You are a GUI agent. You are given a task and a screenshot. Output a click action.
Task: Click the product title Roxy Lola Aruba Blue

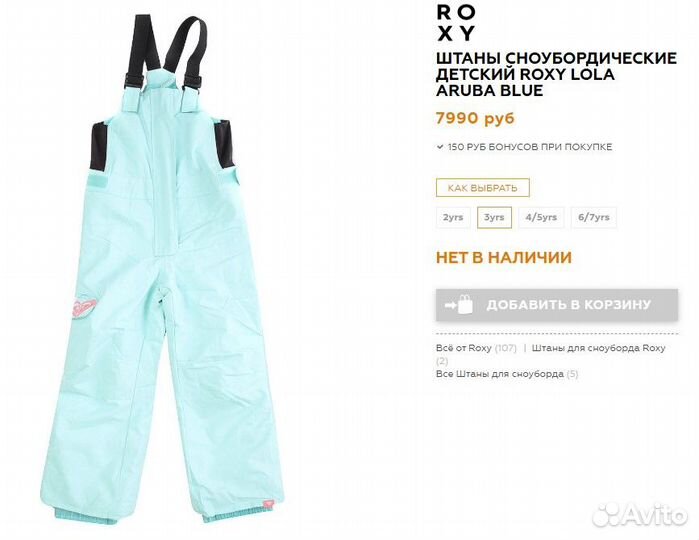(556, 74)
